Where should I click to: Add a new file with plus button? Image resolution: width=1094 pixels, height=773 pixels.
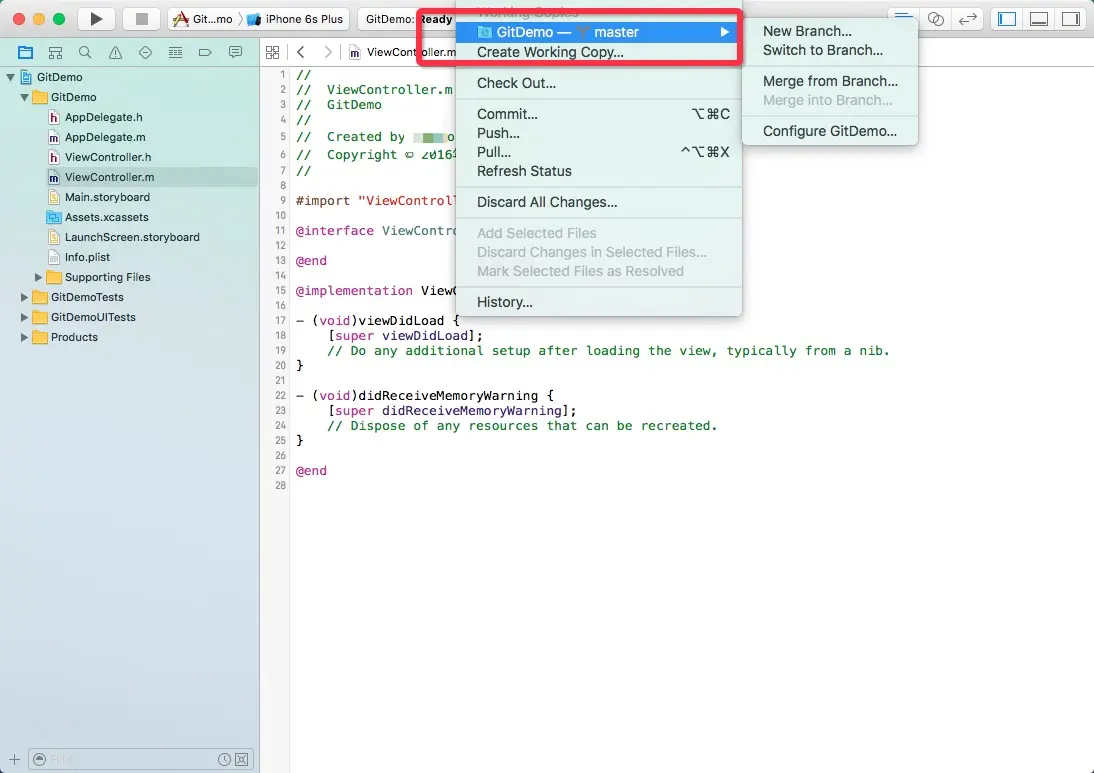14,759
